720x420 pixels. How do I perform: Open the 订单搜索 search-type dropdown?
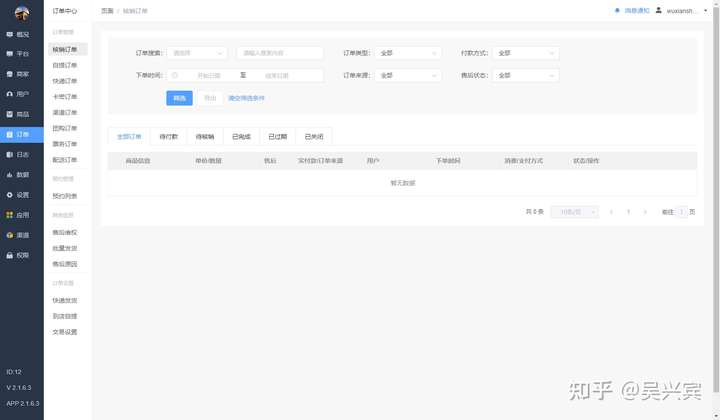(197, 53)
